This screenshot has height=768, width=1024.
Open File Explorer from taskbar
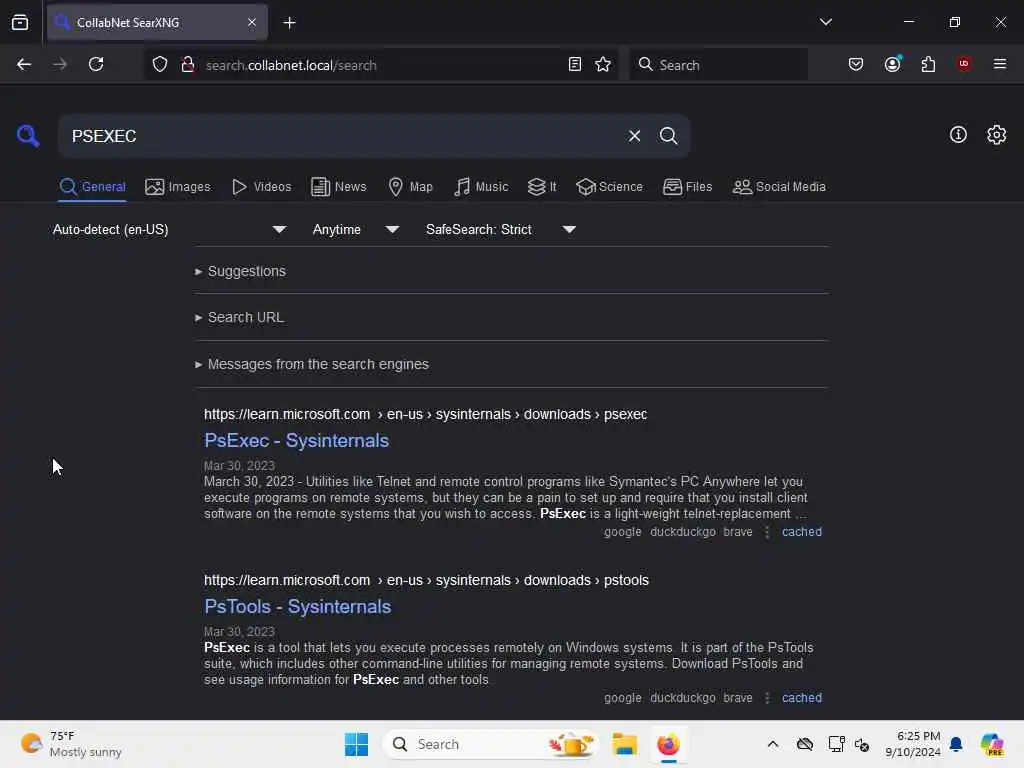(624, 744)
